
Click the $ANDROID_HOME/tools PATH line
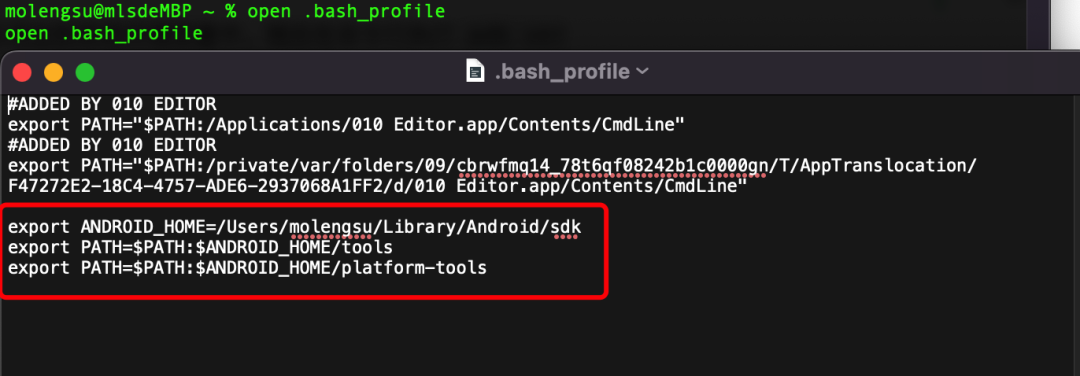point(200,247)
